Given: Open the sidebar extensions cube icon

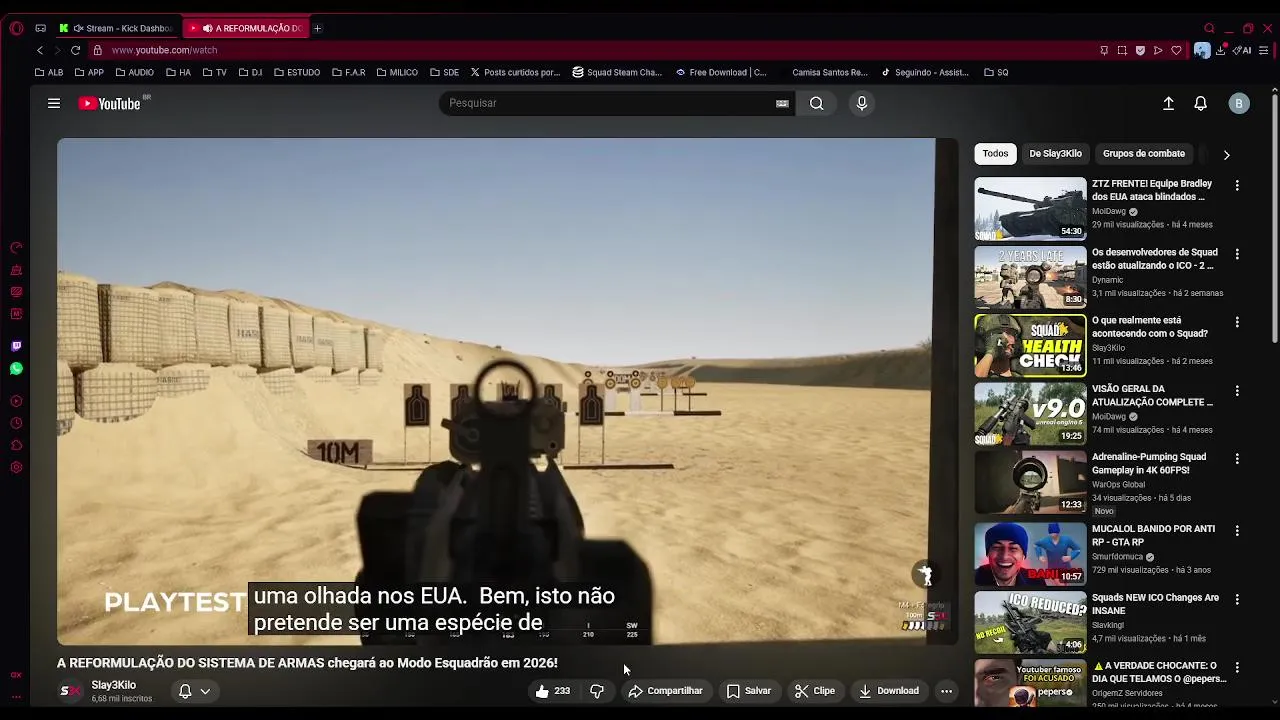Looking at the screenshot, I should [16, 445].
